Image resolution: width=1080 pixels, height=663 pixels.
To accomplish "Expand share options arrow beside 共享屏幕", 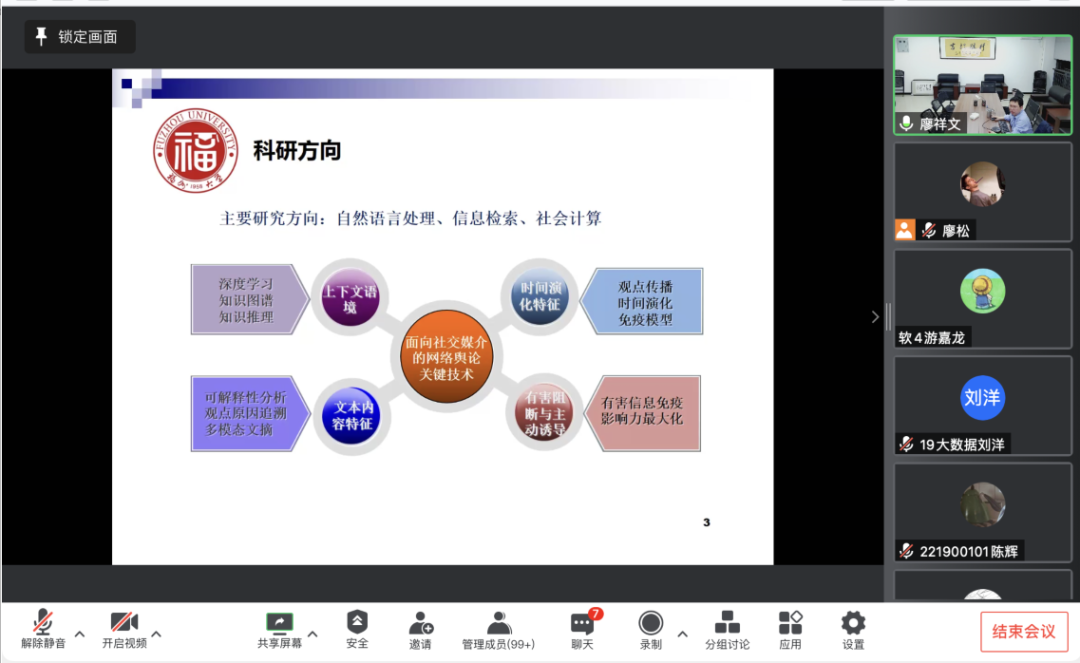I will click(312, 634).
